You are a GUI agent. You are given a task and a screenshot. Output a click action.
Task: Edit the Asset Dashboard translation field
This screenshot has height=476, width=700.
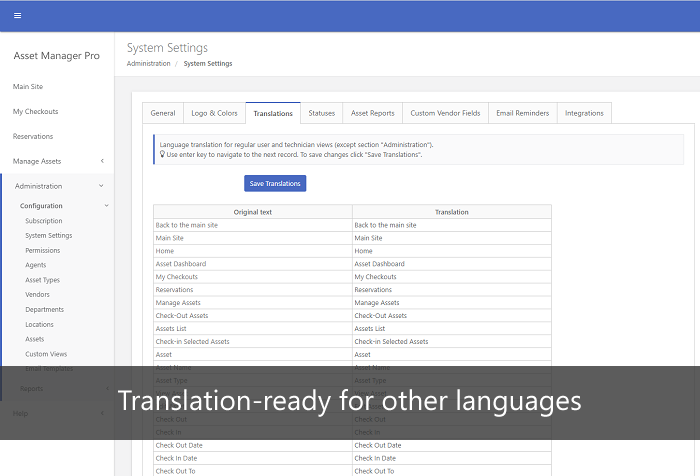tap(452, 264)
